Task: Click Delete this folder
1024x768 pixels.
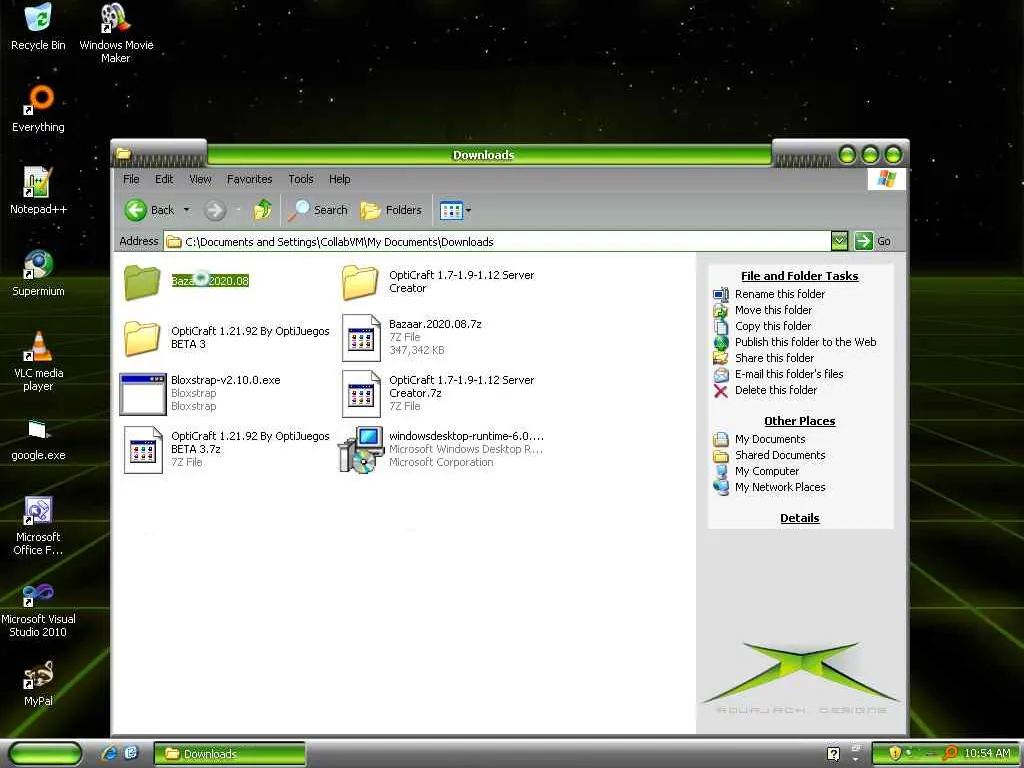Action: (775, 390)
